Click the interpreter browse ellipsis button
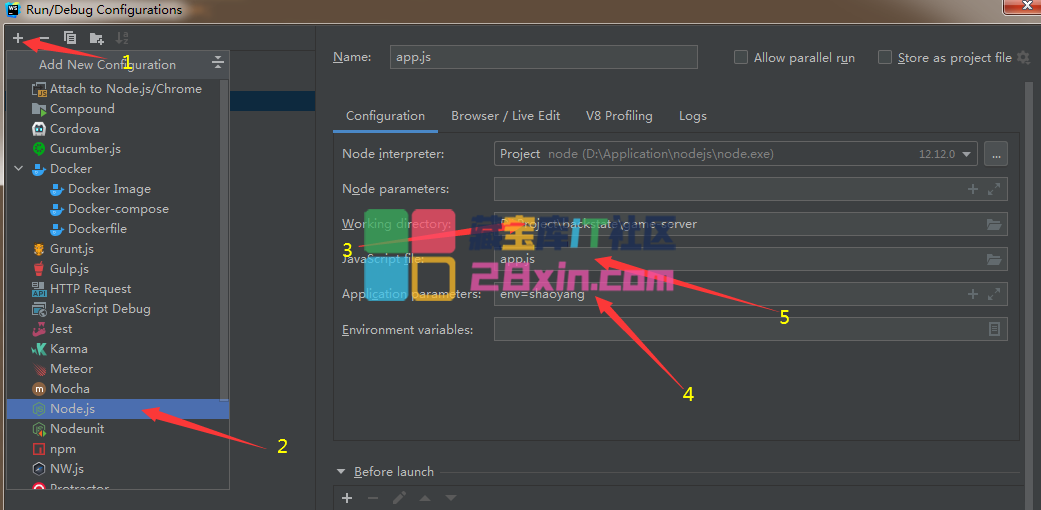This screenshot has width=1041, height=510. coord(995,154)
